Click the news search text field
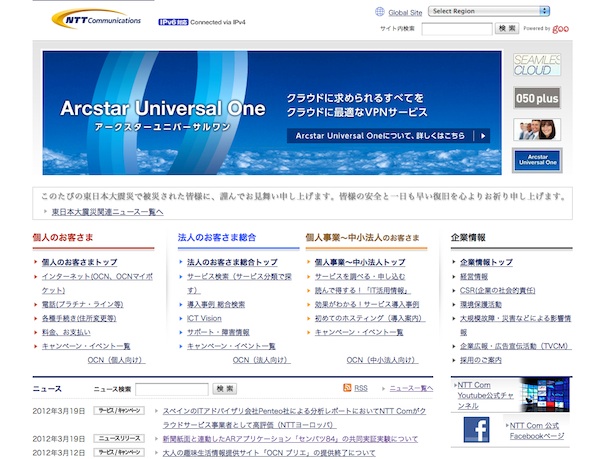Screen dimensions: 600x459 tap(171, 388)
